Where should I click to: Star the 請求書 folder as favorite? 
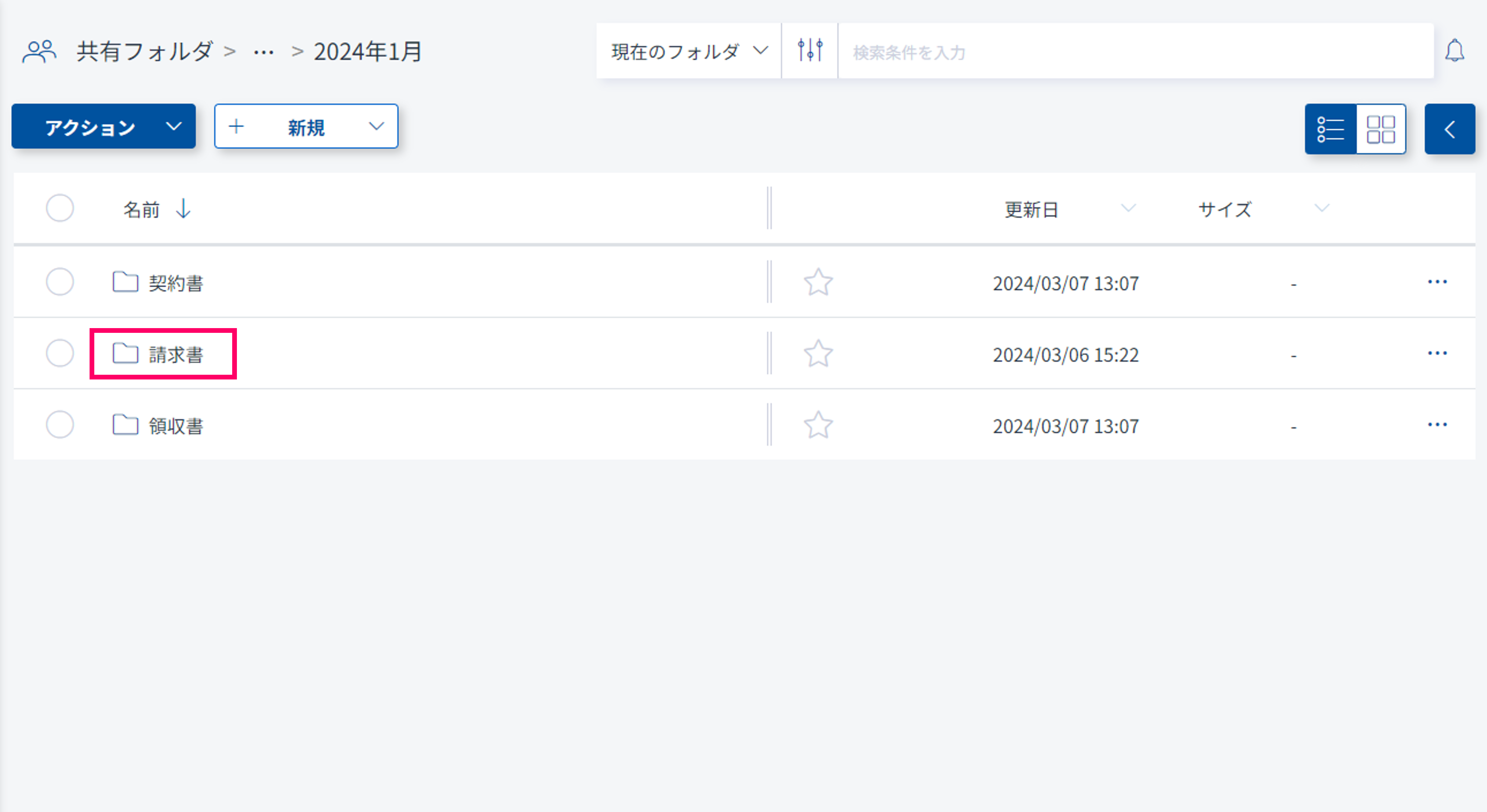pyautogui.click(x=818, y=354)
